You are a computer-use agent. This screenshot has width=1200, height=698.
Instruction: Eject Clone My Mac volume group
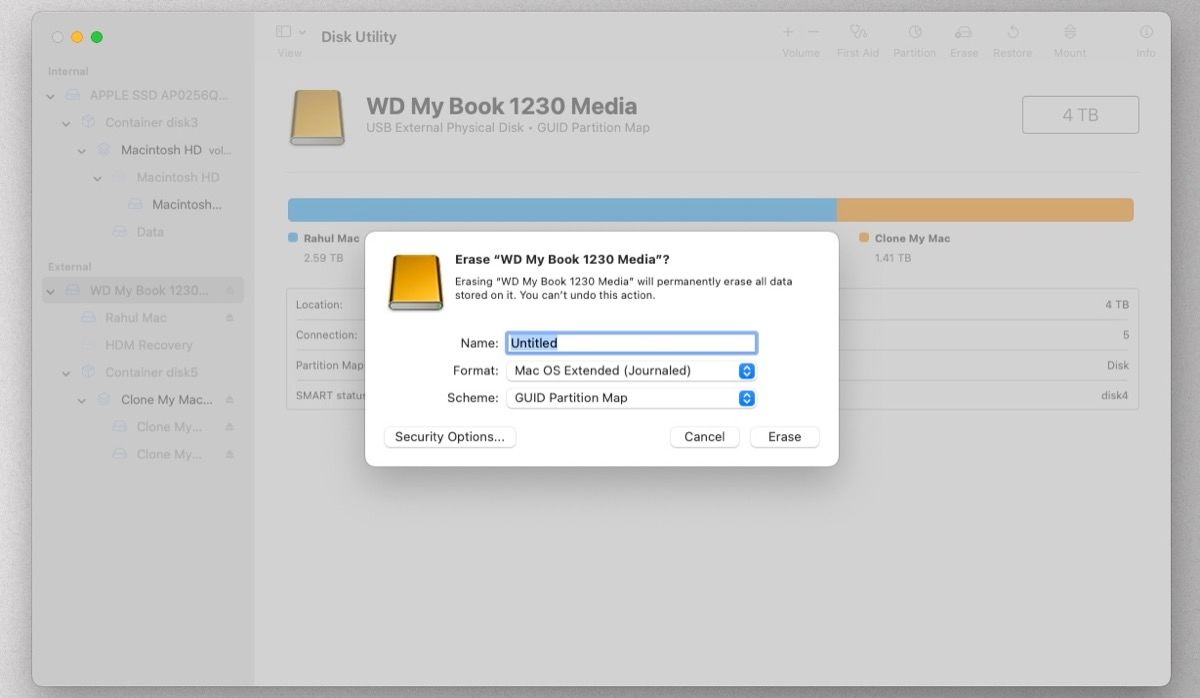click(229, 400)
